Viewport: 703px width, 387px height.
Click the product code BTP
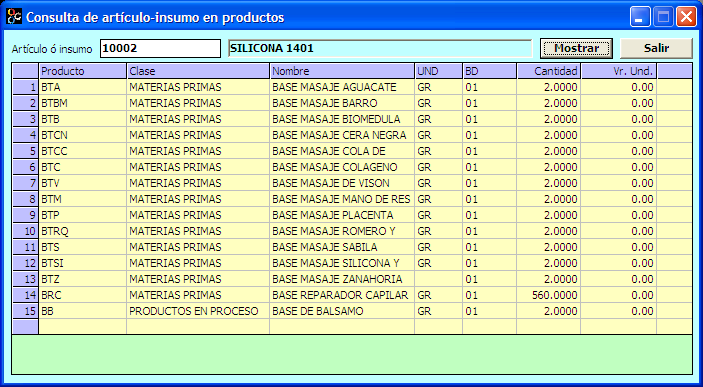[82, 215]
